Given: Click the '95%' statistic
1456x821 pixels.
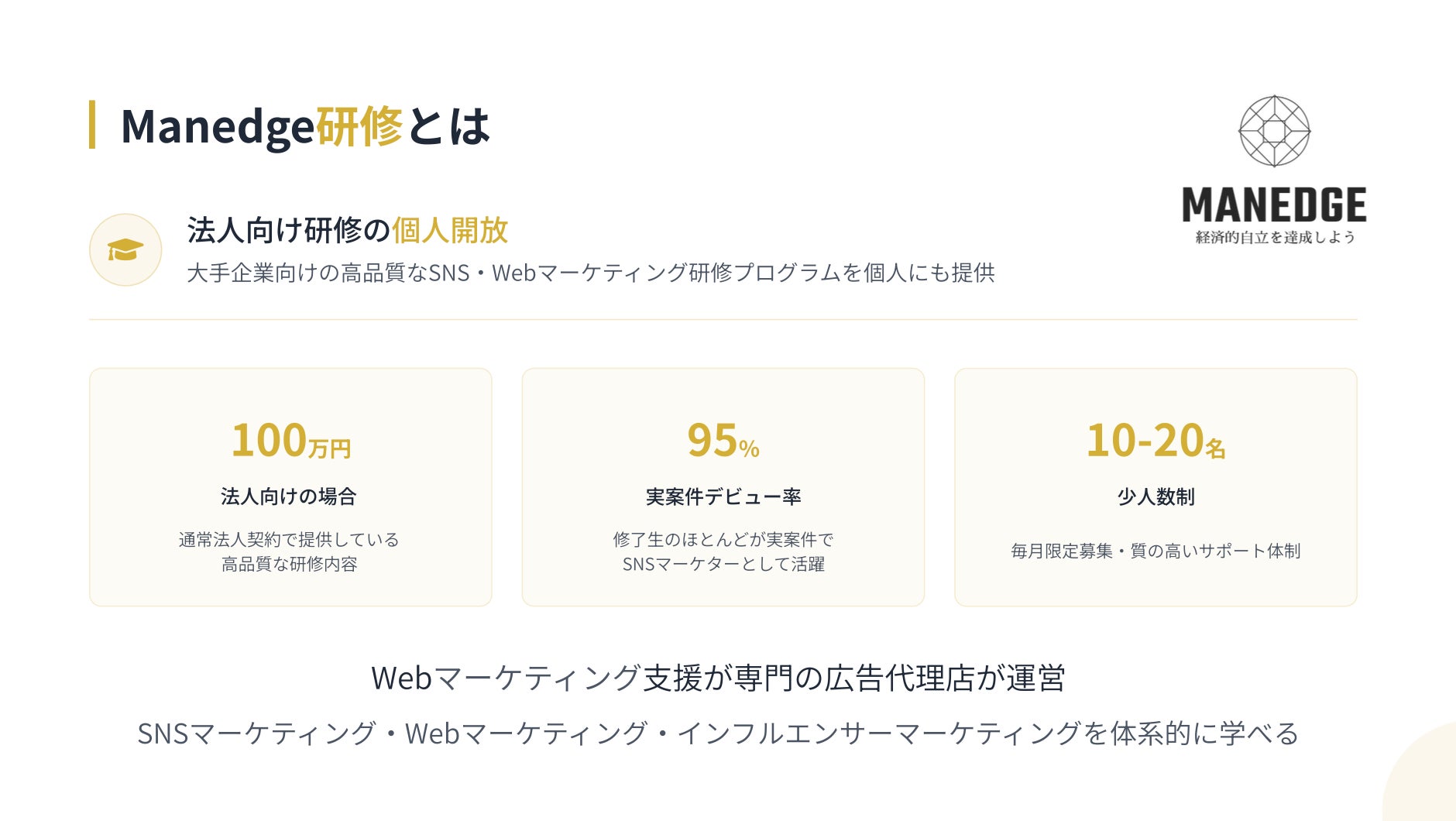Looking at the screenshot, I should click(x=723, y=441).
